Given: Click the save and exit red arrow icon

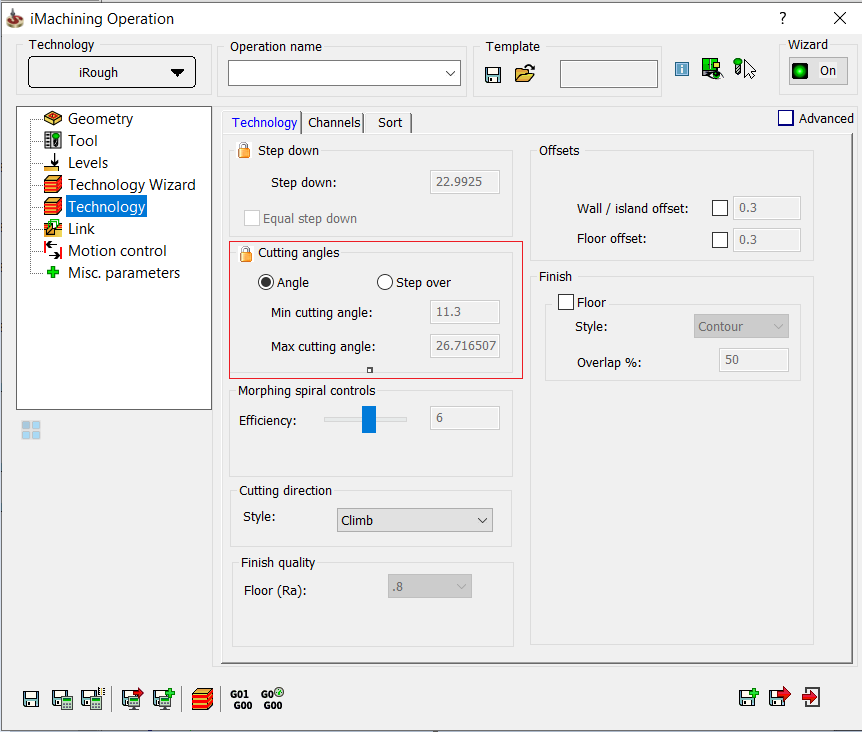Looking at the screenshot, I should [780, 697].
